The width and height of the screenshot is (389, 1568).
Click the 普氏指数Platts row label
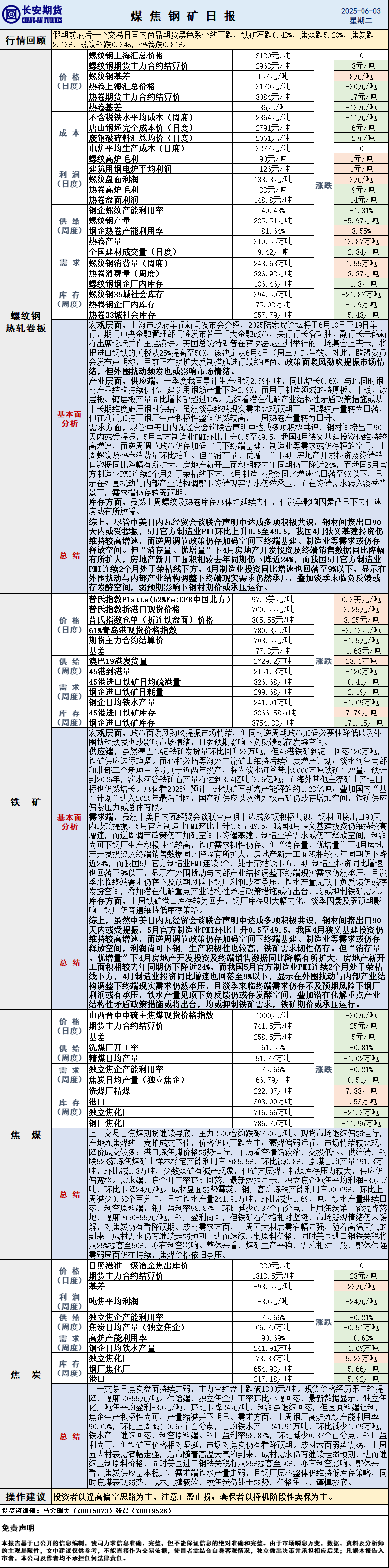(159, 599)
